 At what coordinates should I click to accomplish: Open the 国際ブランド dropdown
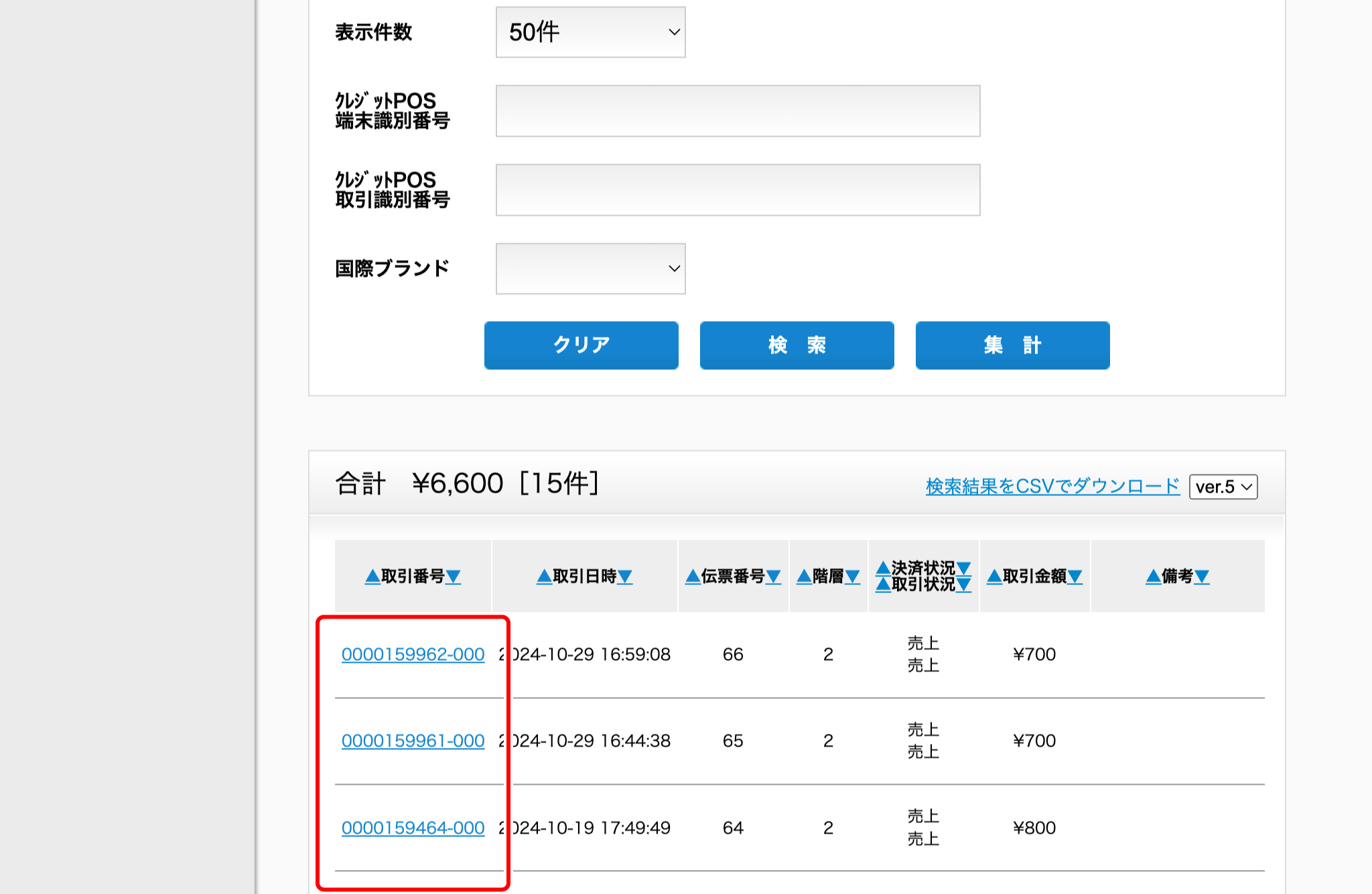click(x=590, y=269)
